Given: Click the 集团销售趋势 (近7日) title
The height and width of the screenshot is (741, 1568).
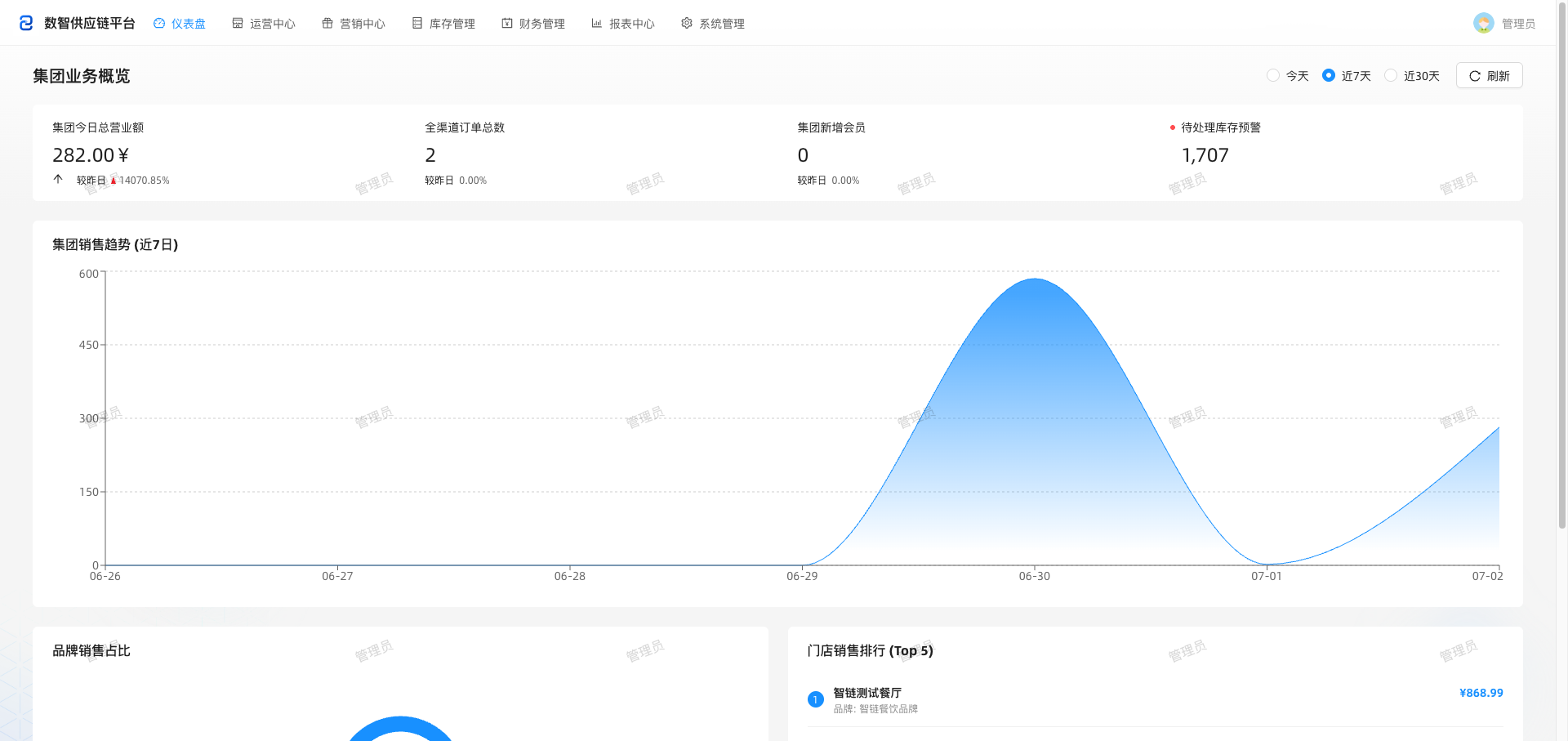Looking at the screenshot, I should [x=115, y=244].
